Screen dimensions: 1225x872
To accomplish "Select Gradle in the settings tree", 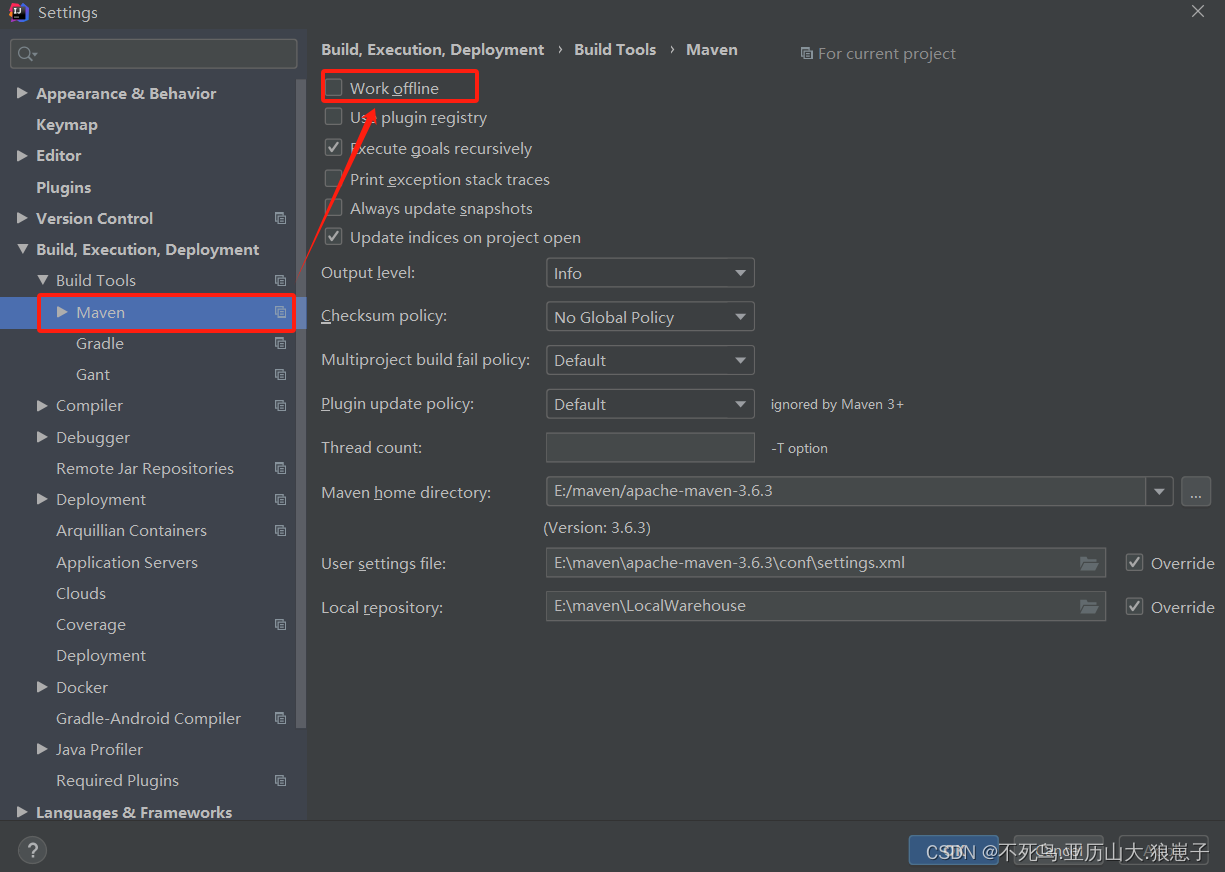I will (x=99, y=343).
